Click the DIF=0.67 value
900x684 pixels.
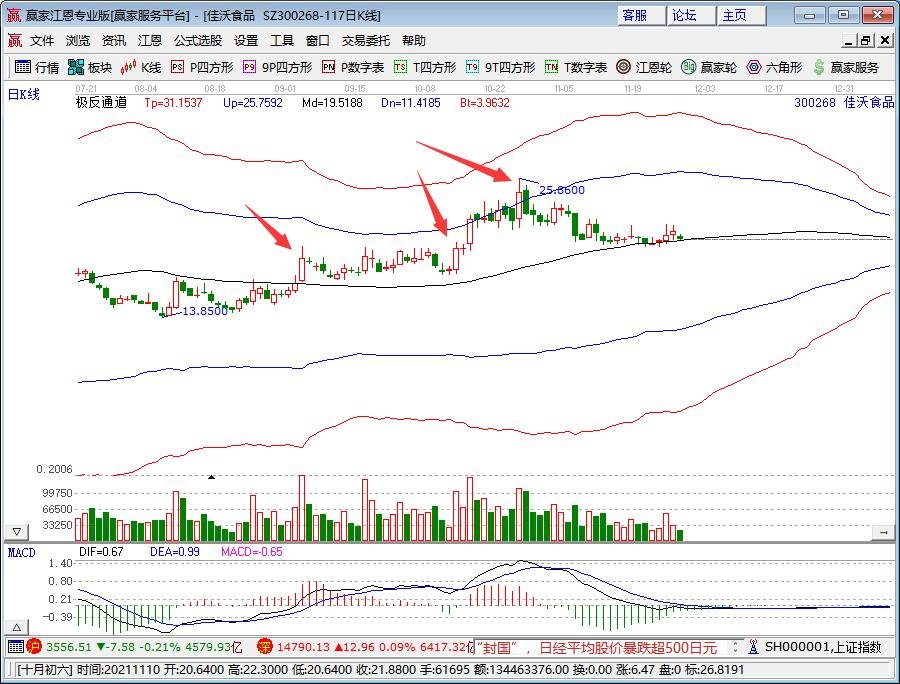[101, 552]
